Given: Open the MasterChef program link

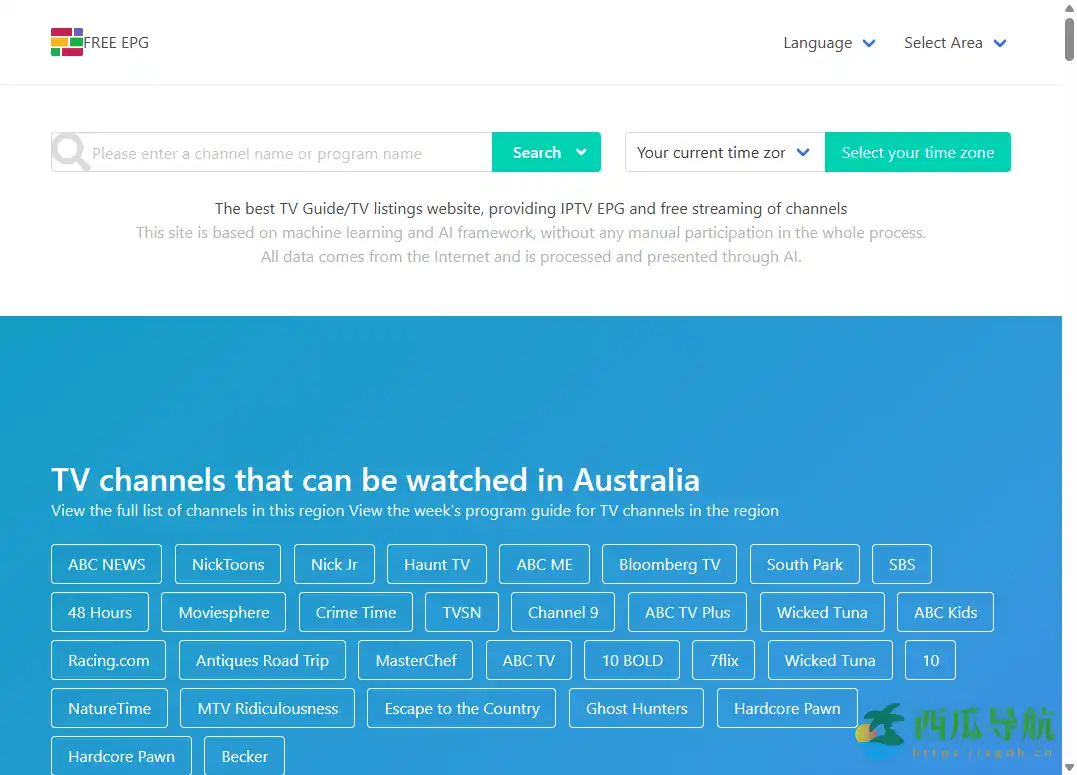Looking at the screenshot, I should click(x=416, y=661).
